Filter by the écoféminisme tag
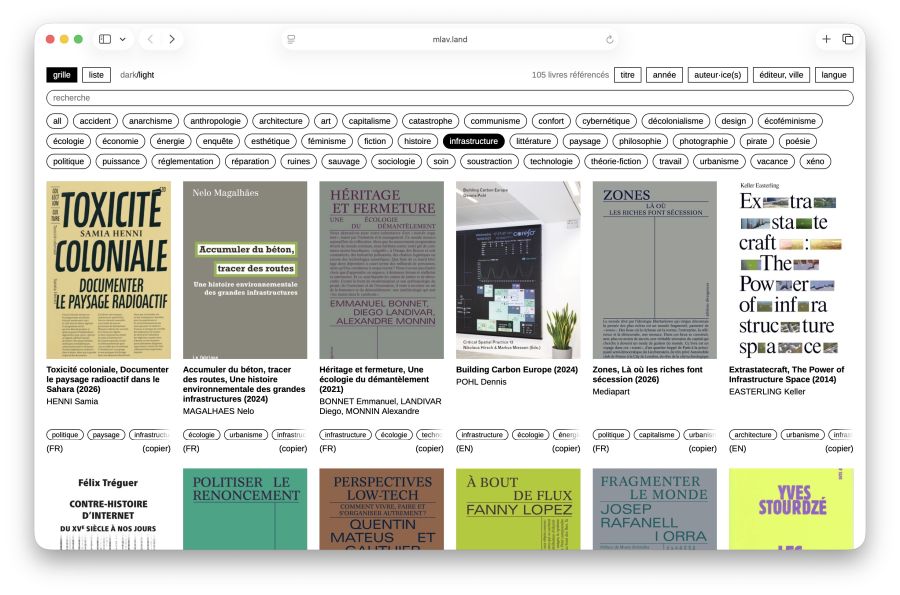 pos(790,121)
